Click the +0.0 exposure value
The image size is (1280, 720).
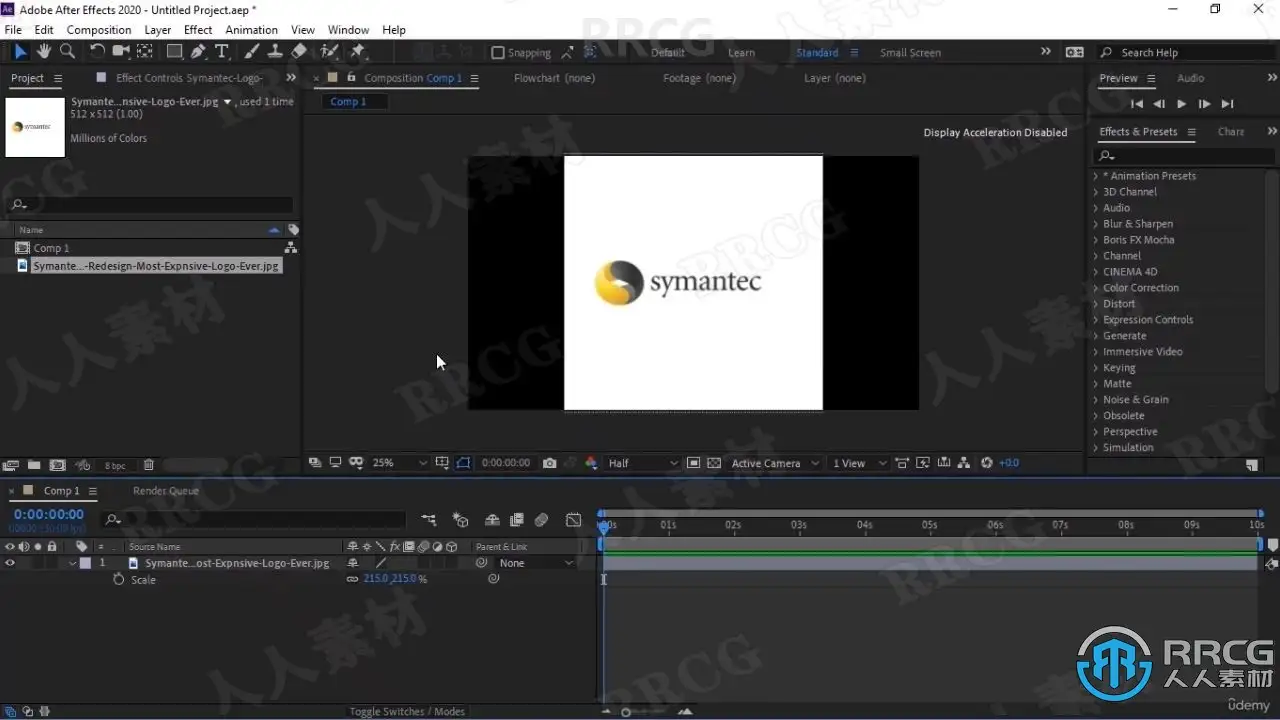[1009, 463]
